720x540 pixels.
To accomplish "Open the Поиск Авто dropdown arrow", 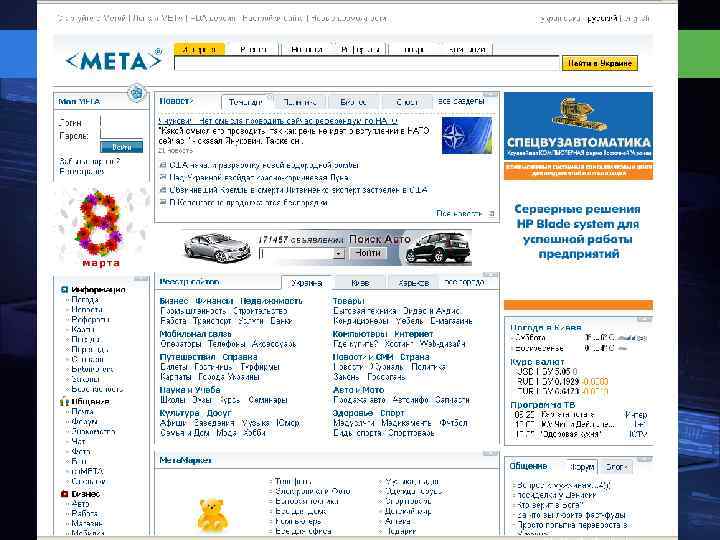I will click(339, 253).
